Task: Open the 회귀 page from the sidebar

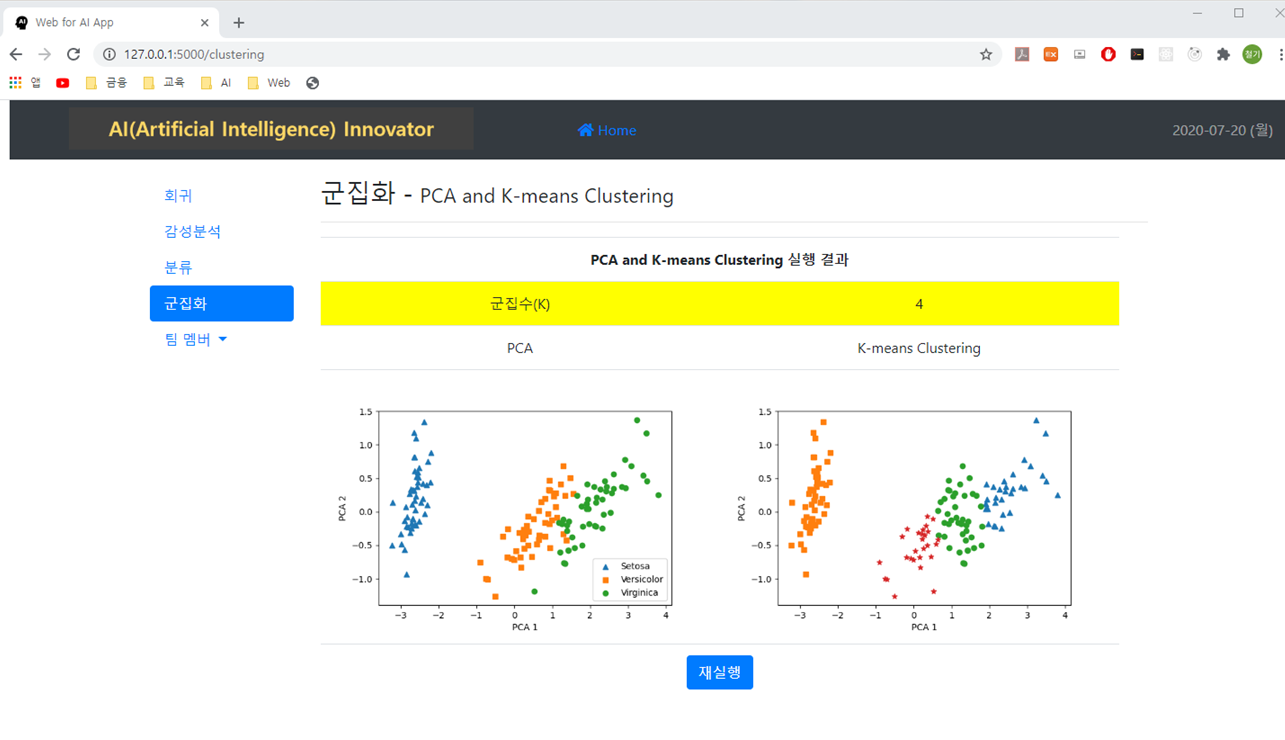Action: click(x=176, y=196)
